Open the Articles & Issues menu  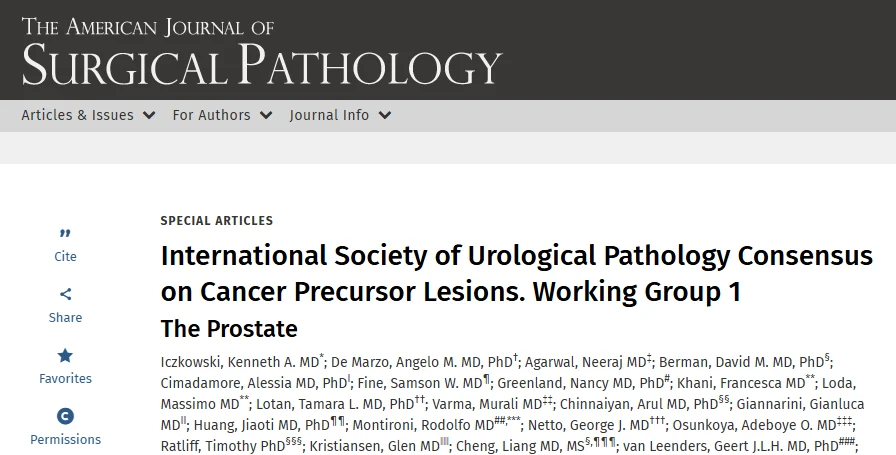(78, 115)
